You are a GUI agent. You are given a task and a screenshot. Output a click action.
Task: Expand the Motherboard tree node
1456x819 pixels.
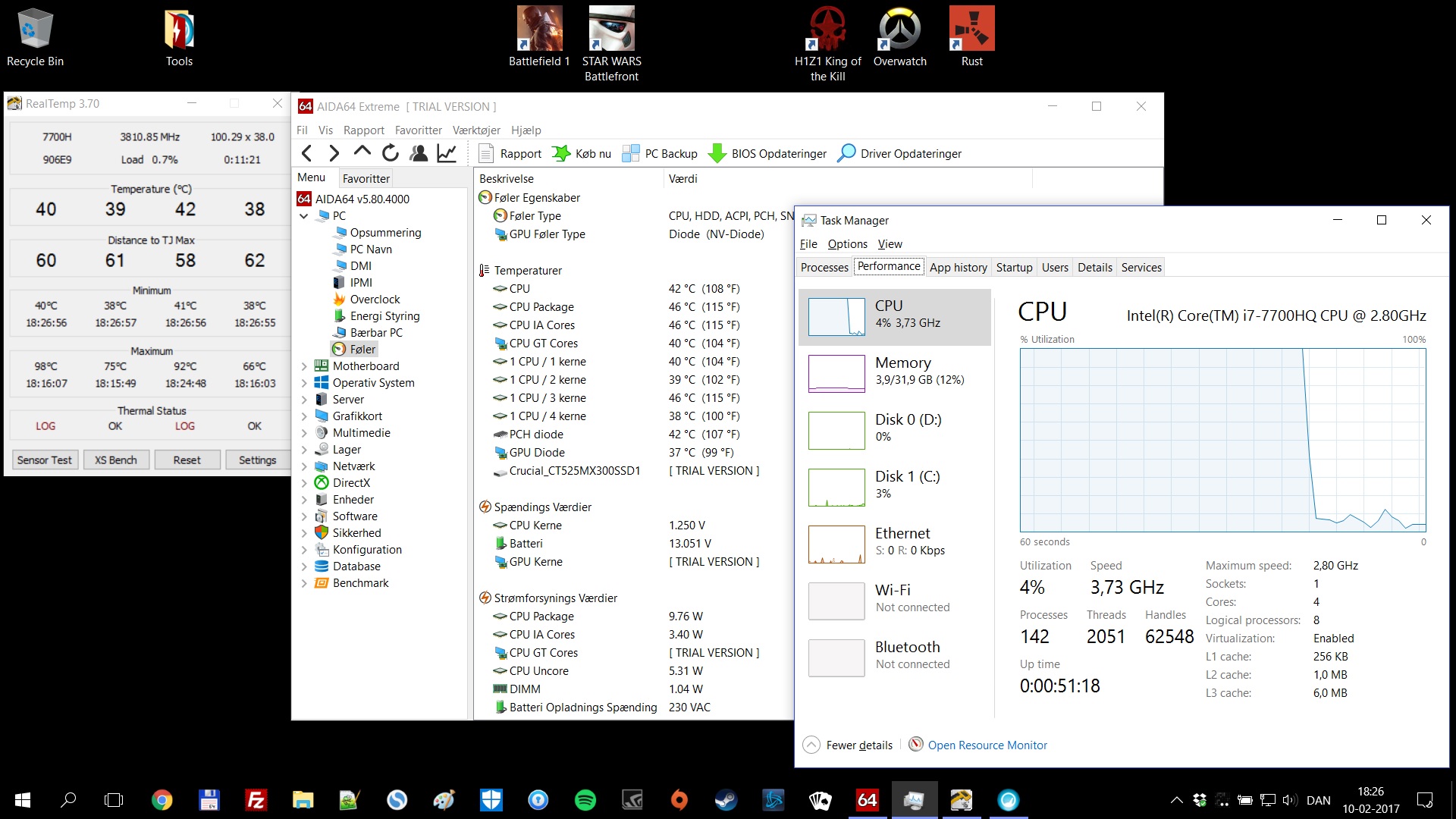(304, 366)
